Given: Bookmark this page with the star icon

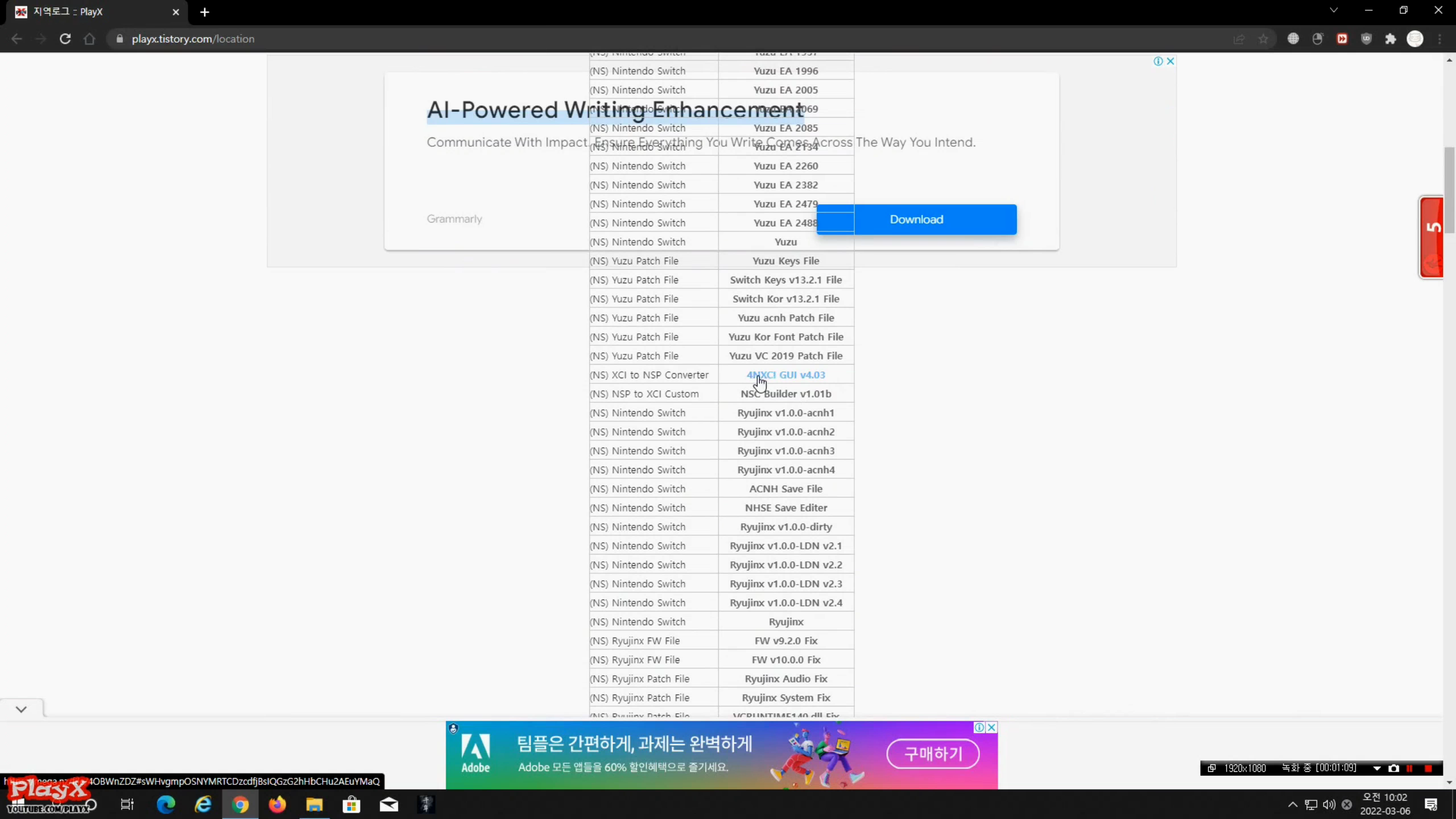Looking at the screenshot, I should pos(1263,39).
